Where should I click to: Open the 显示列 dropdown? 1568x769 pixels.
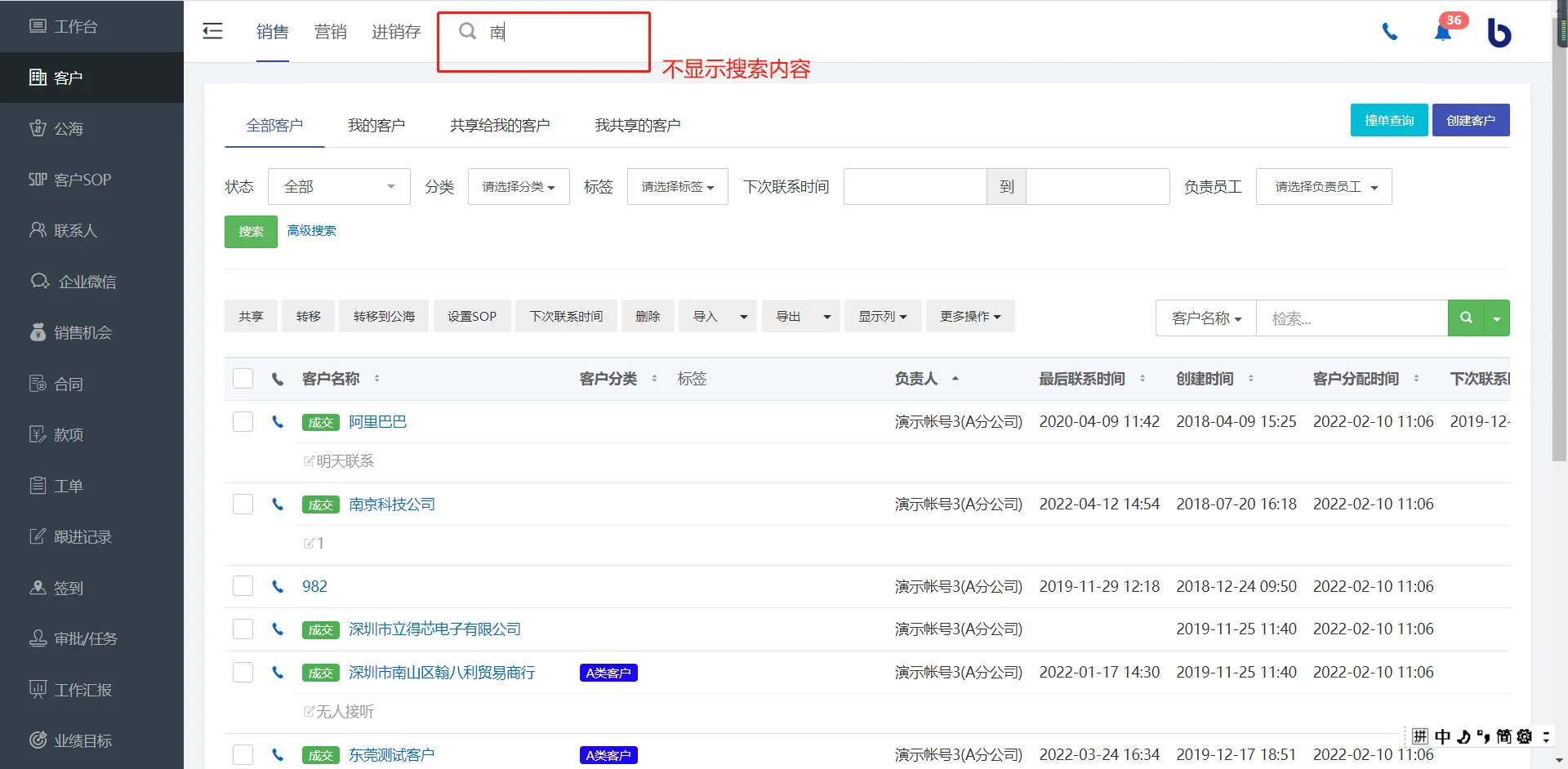click(x=883, y=317)
